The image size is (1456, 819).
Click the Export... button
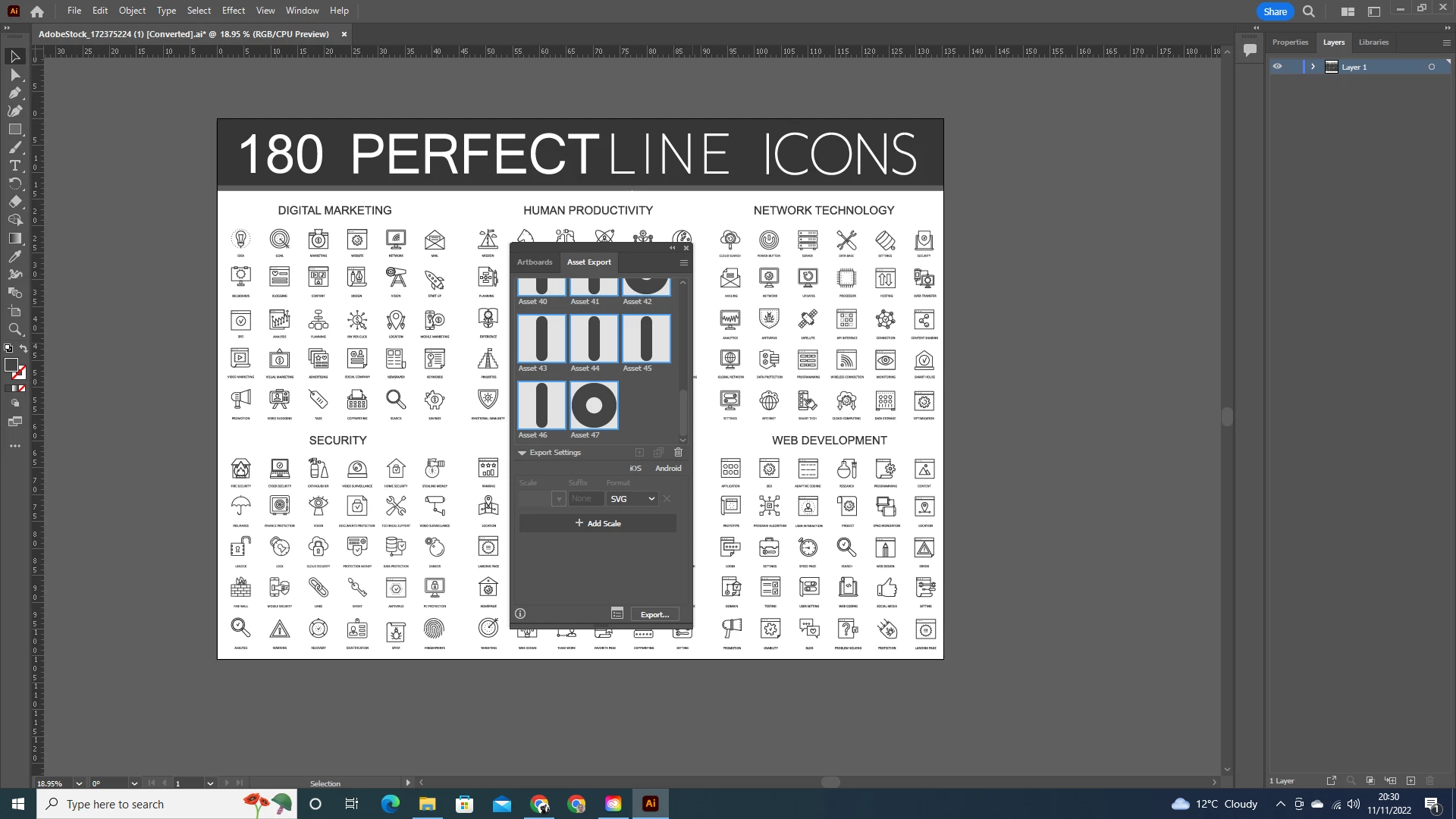[654, 614]
